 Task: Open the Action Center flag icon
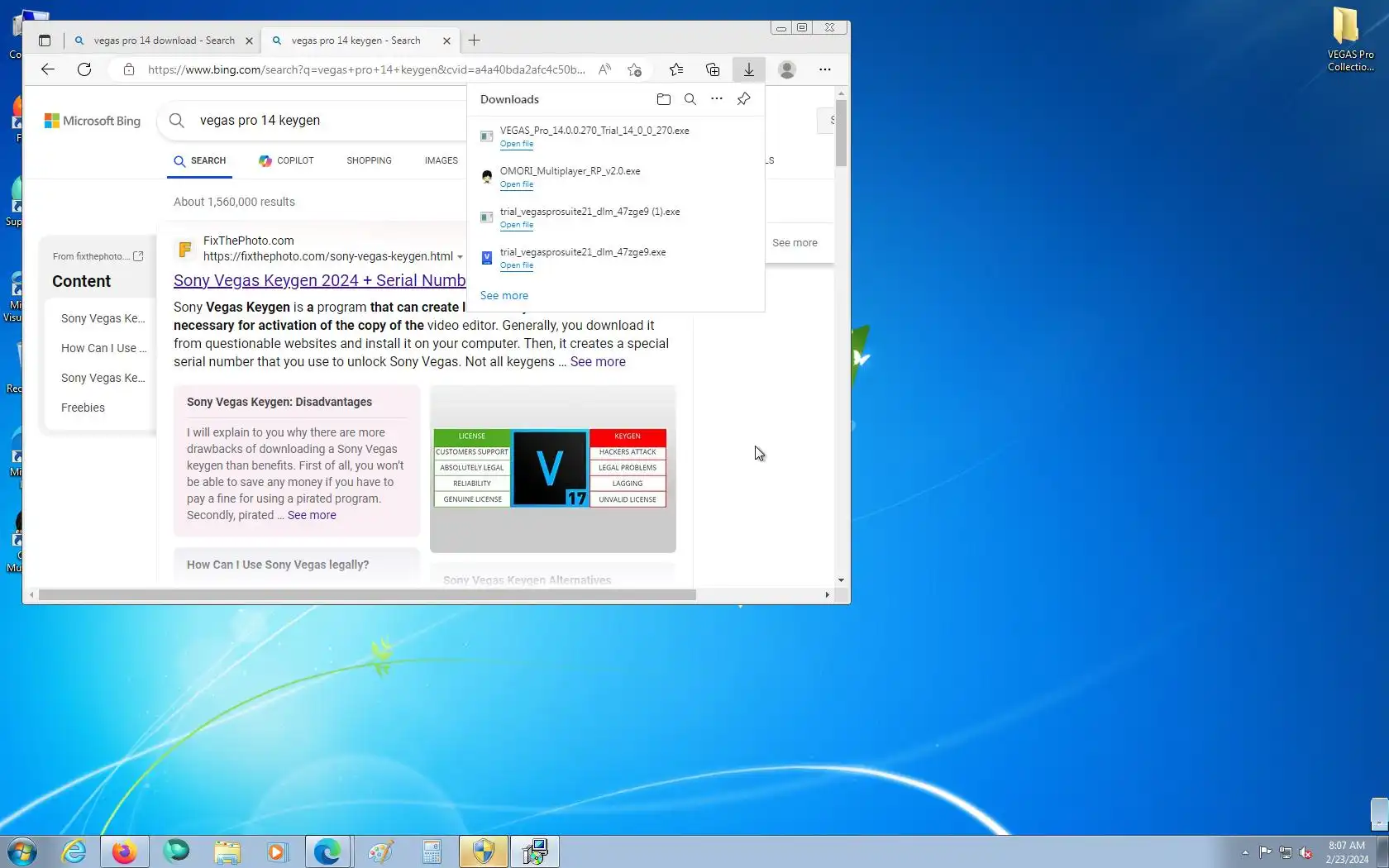pos(1266,853)
